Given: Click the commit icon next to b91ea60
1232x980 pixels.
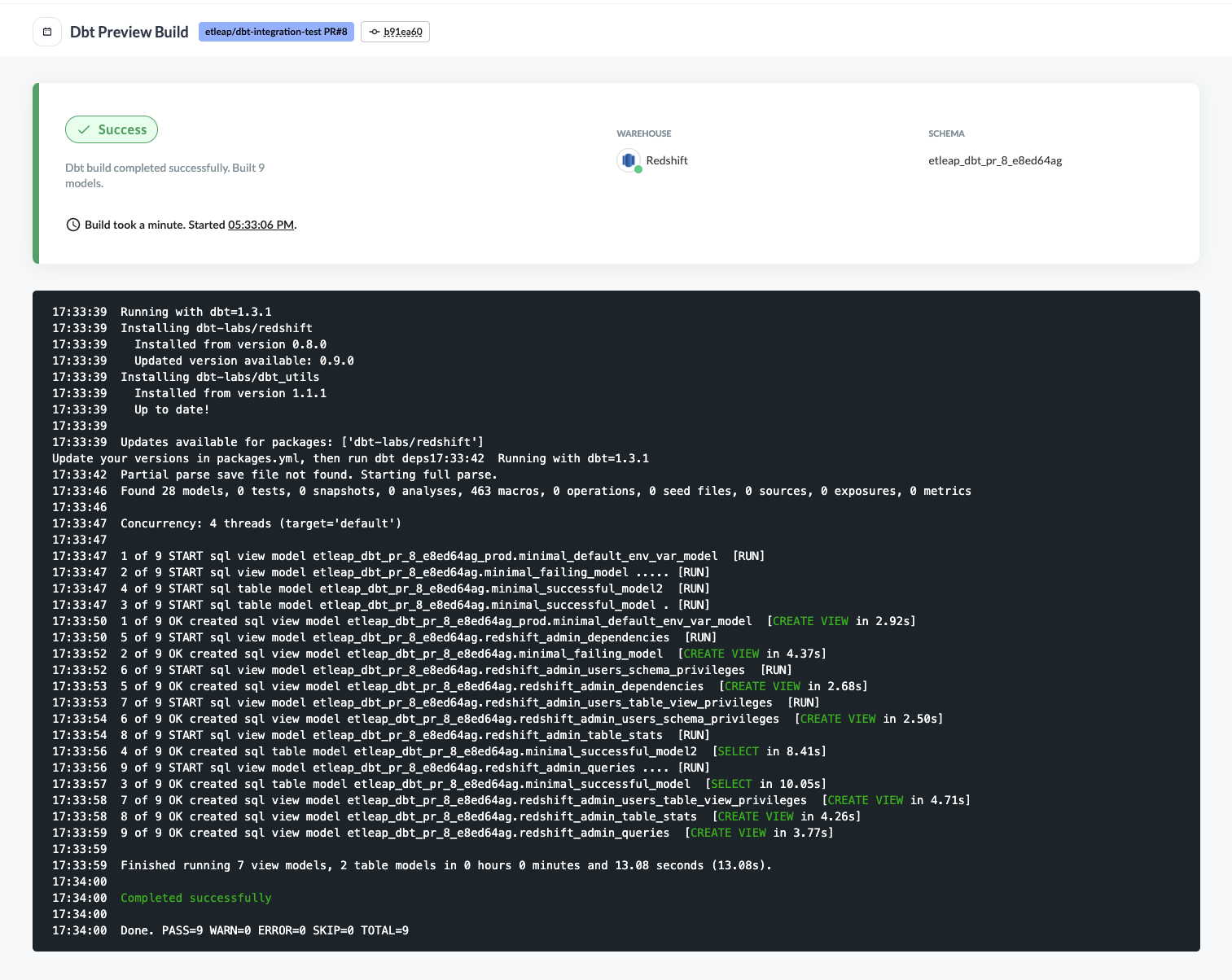Looking at the screenshot, I should pos(374,32).
